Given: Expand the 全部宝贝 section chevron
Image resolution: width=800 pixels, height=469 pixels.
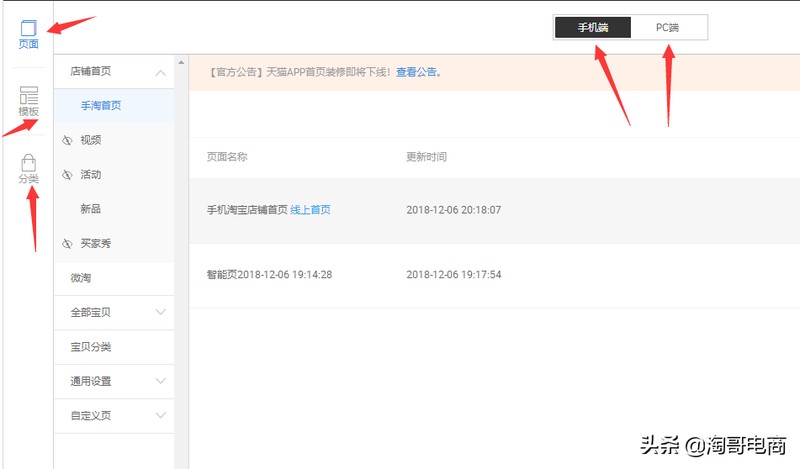Looking at the screenshot, I should click(160, 312).
